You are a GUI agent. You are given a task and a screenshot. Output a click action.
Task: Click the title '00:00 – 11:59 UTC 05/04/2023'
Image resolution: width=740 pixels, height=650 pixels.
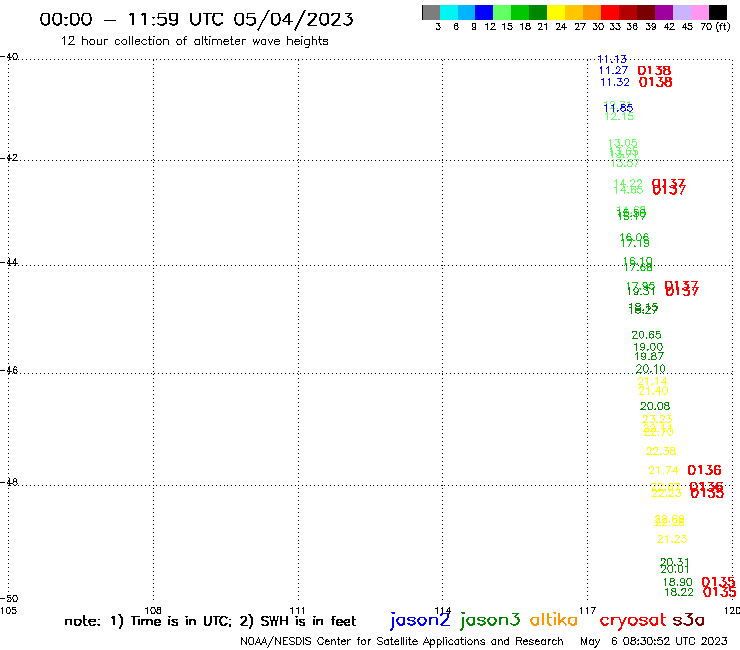point(196,19)
